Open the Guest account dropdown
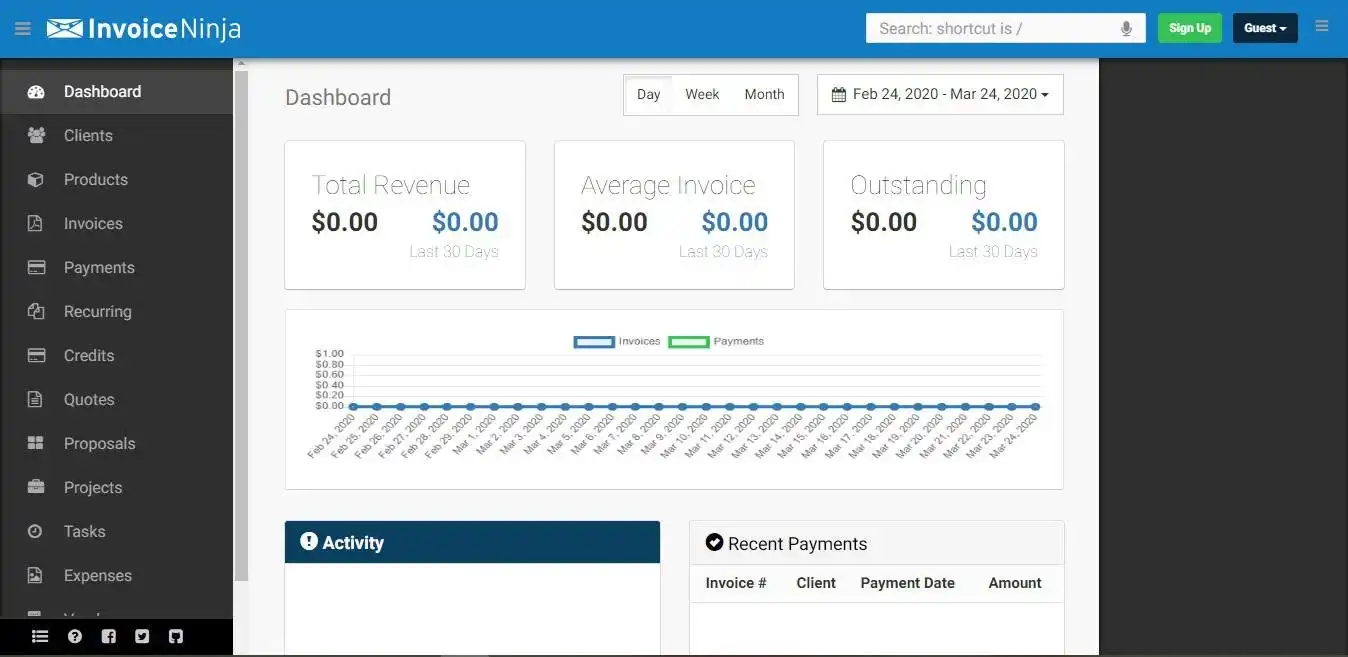The height and width of the screenshot is (657, 1348). point(1264,27)
